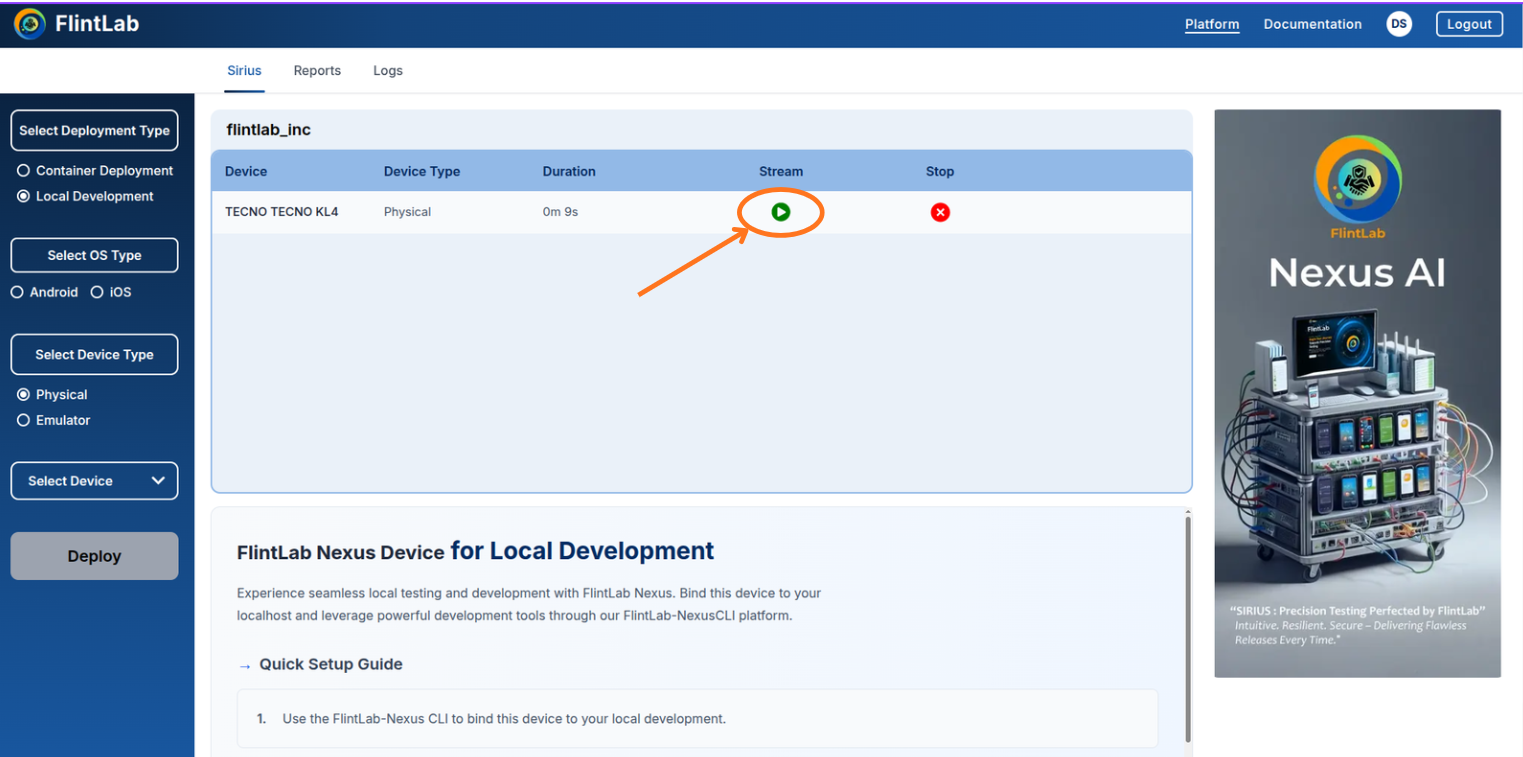The image size is (1523, 757).
Task: Click the Select Device Type button
Action: [94, 354]
